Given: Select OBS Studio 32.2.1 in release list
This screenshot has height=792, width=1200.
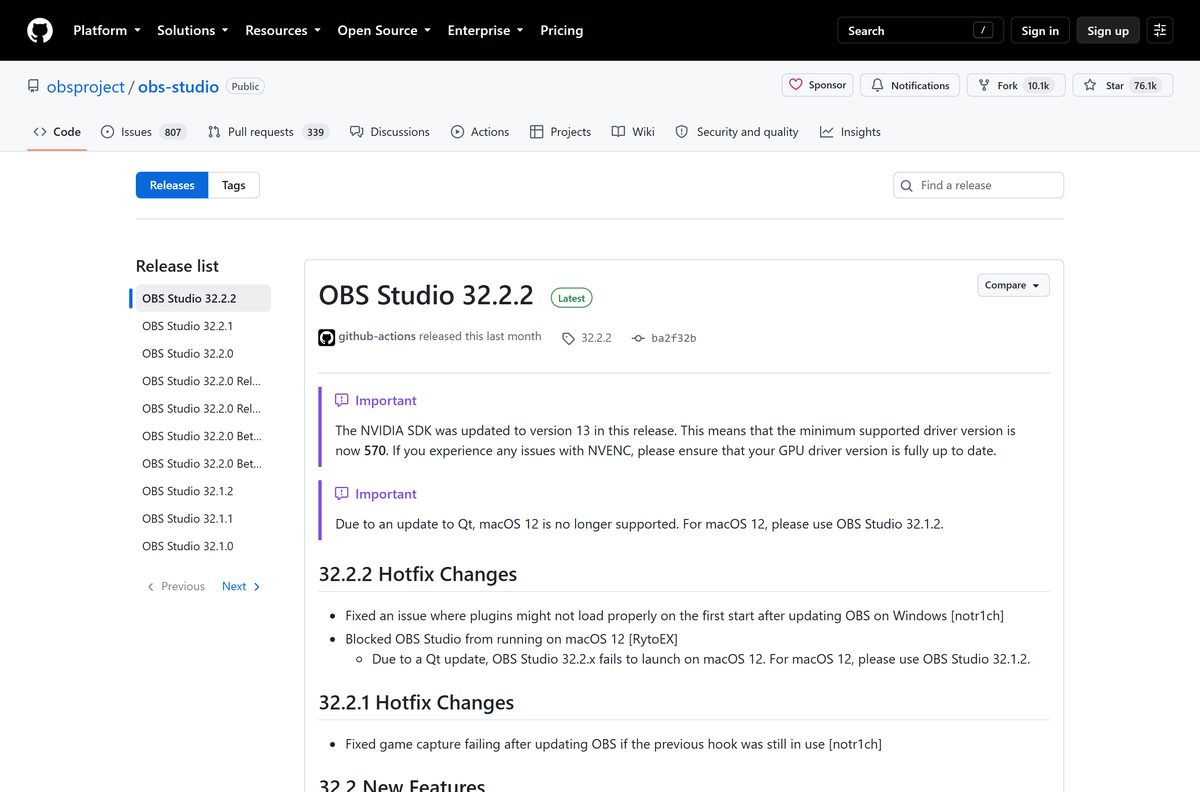Looking at the screenshot, I should (201, 326).
